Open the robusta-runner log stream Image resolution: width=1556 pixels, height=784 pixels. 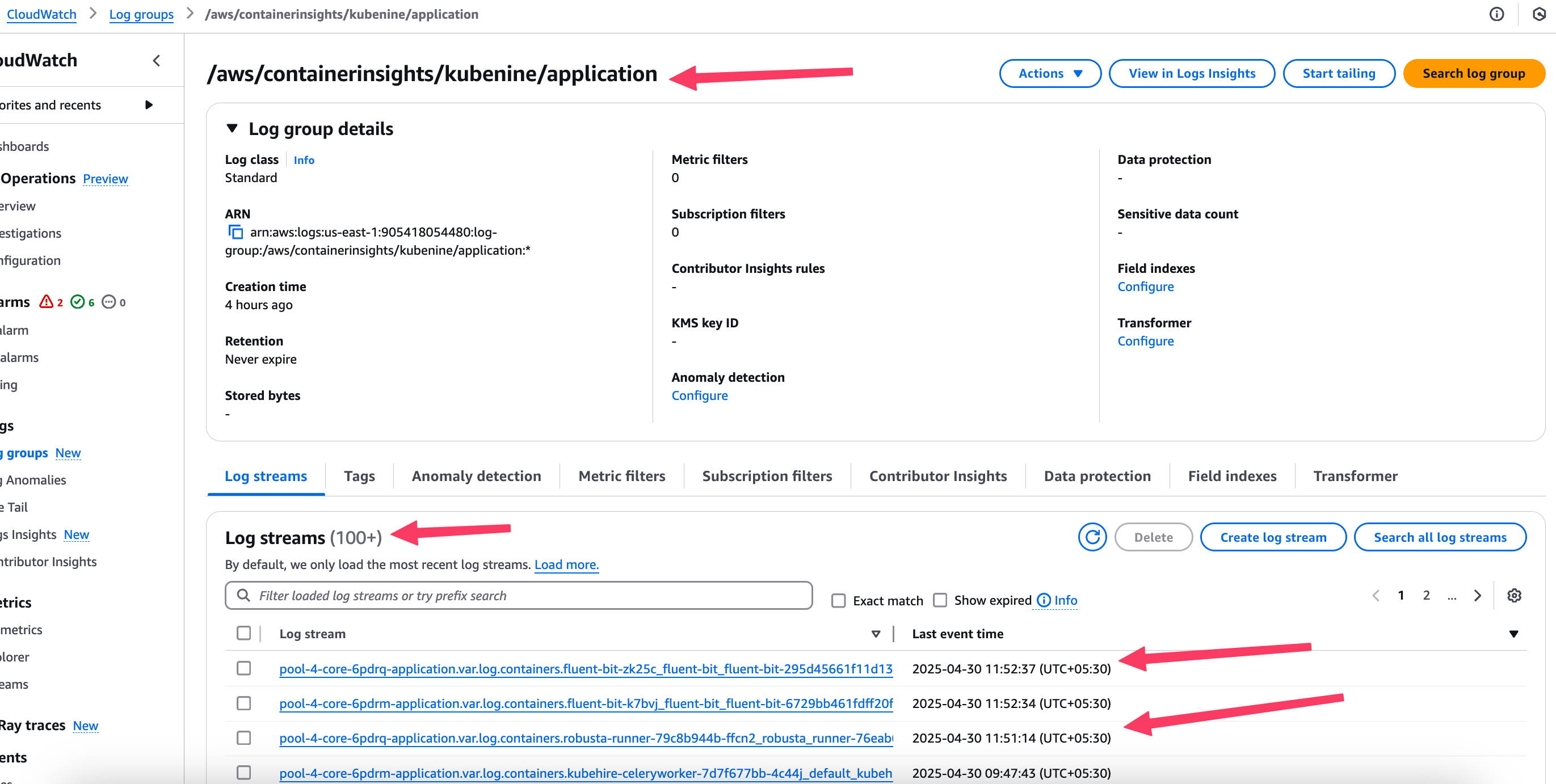tap(586, 737)
